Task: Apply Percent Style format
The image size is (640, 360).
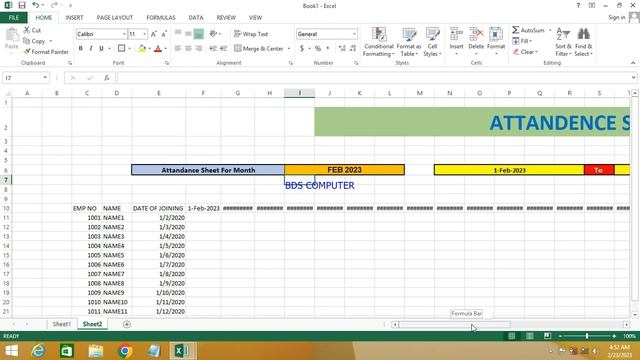Action: [x=318, y=49]
